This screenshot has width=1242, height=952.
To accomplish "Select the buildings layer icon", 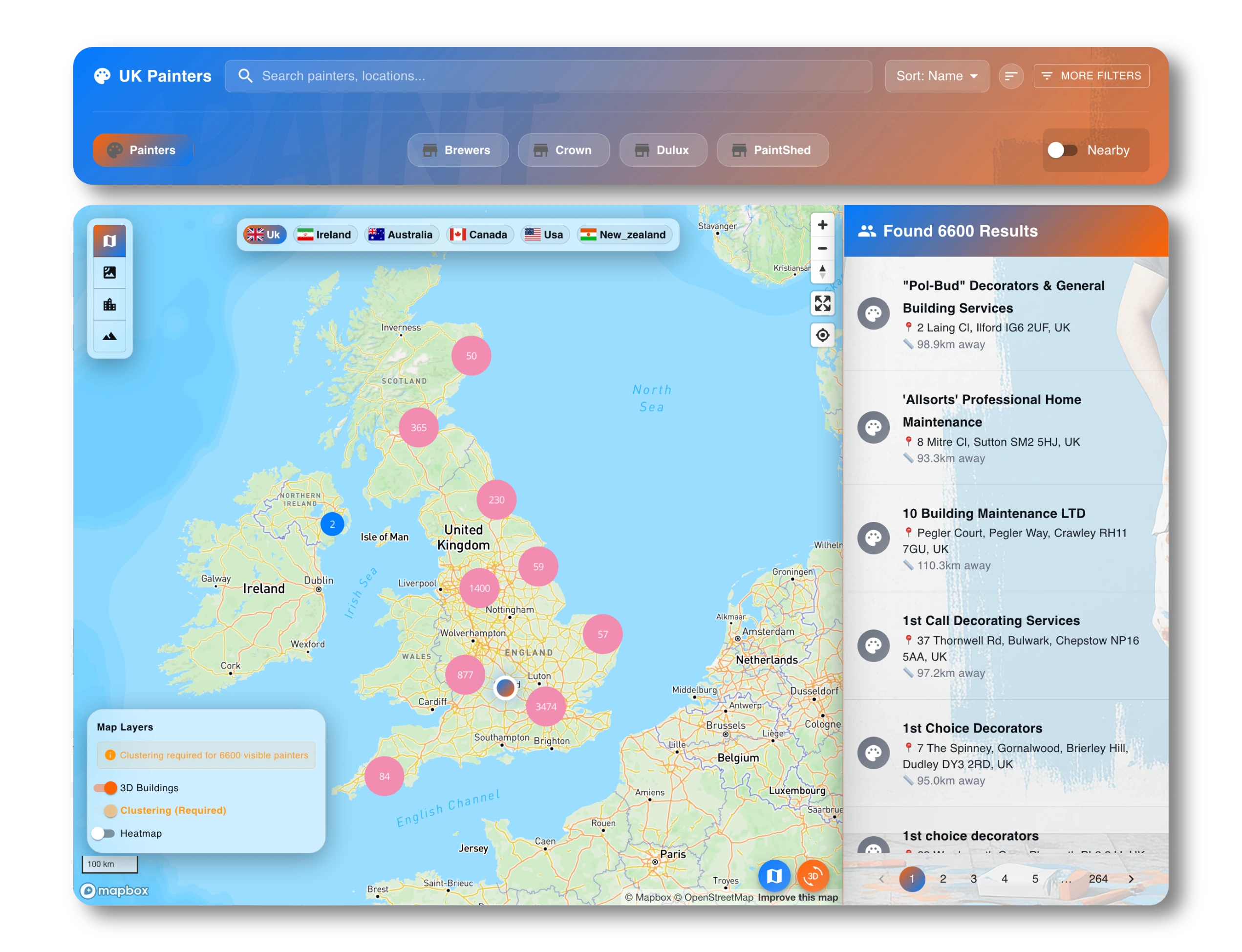I will pyautogui.click(x=109, y=304).
